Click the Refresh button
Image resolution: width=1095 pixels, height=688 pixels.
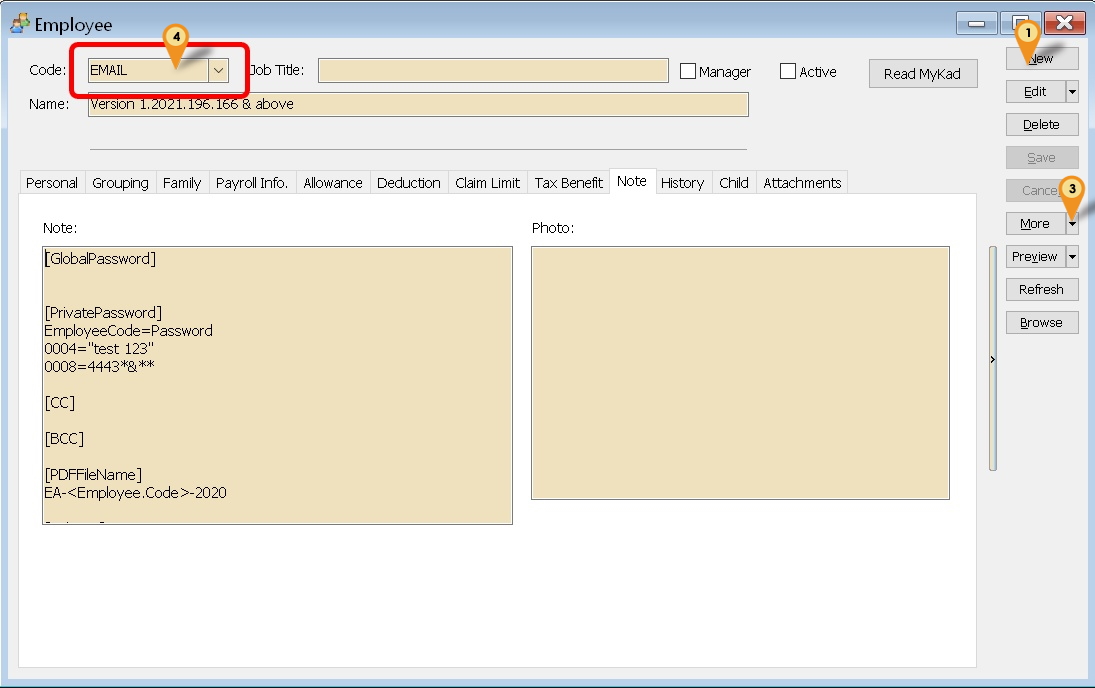point(1041,289)
